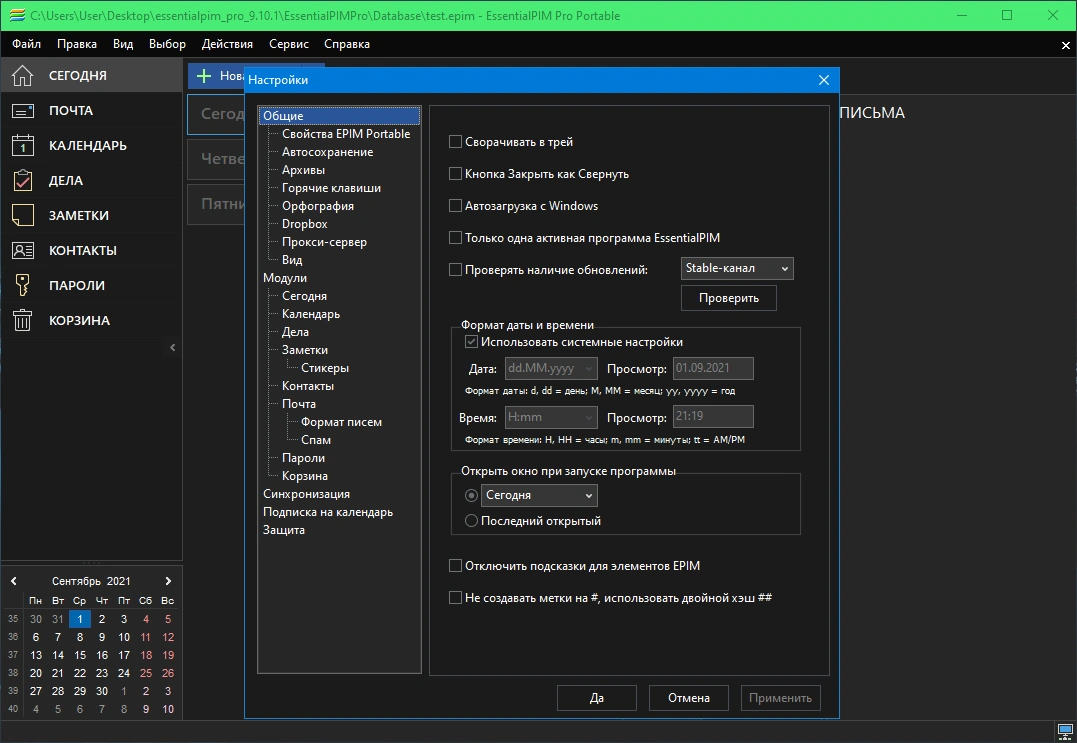Viewport: 1077px width, 743px height.
Task: Click Сентябрь 2021 month header
Action: pyautogui.click(x=91, y=581)
